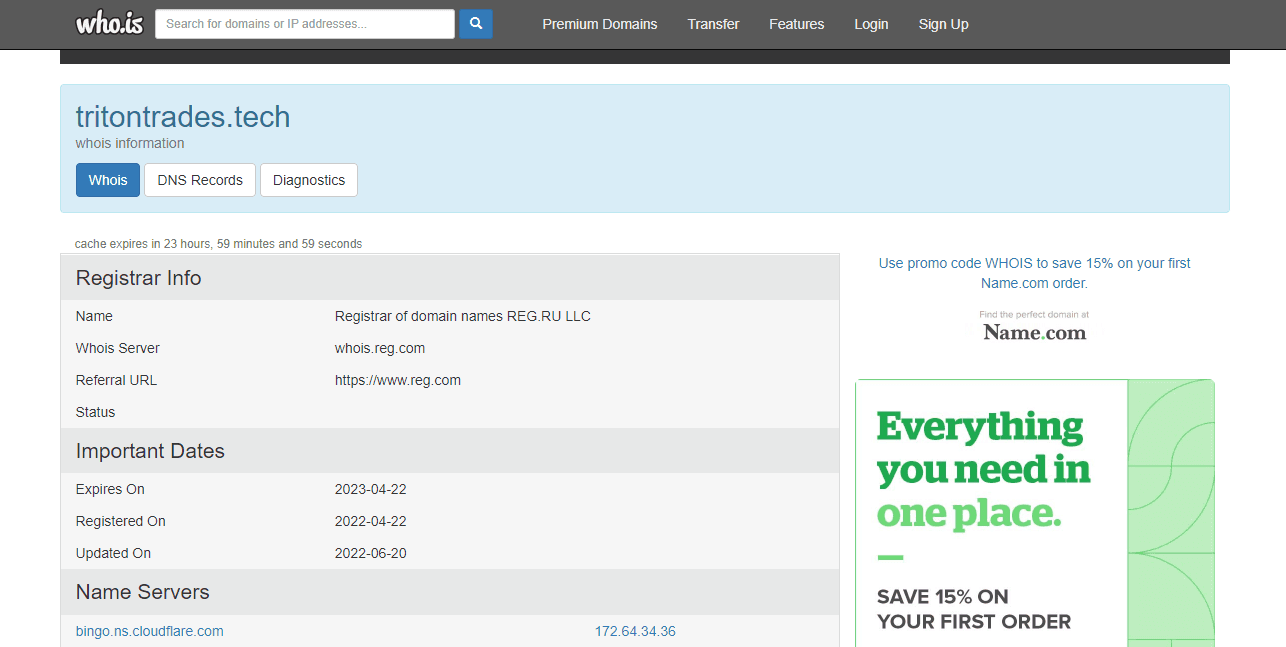Go to the Transfer page
The height and width of the screenshot is (647, 1286).
[x=713, y=24]
